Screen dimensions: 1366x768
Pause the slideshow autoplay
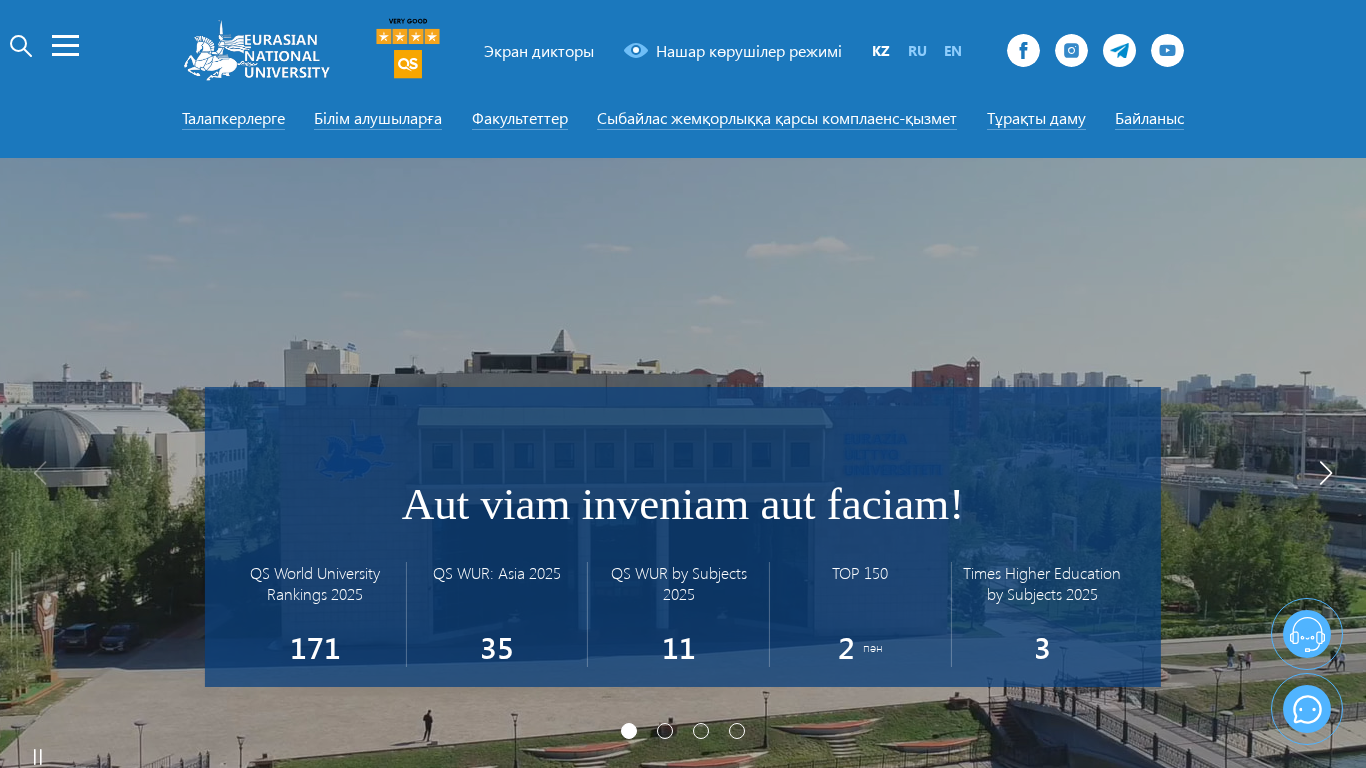coord(38,757)
